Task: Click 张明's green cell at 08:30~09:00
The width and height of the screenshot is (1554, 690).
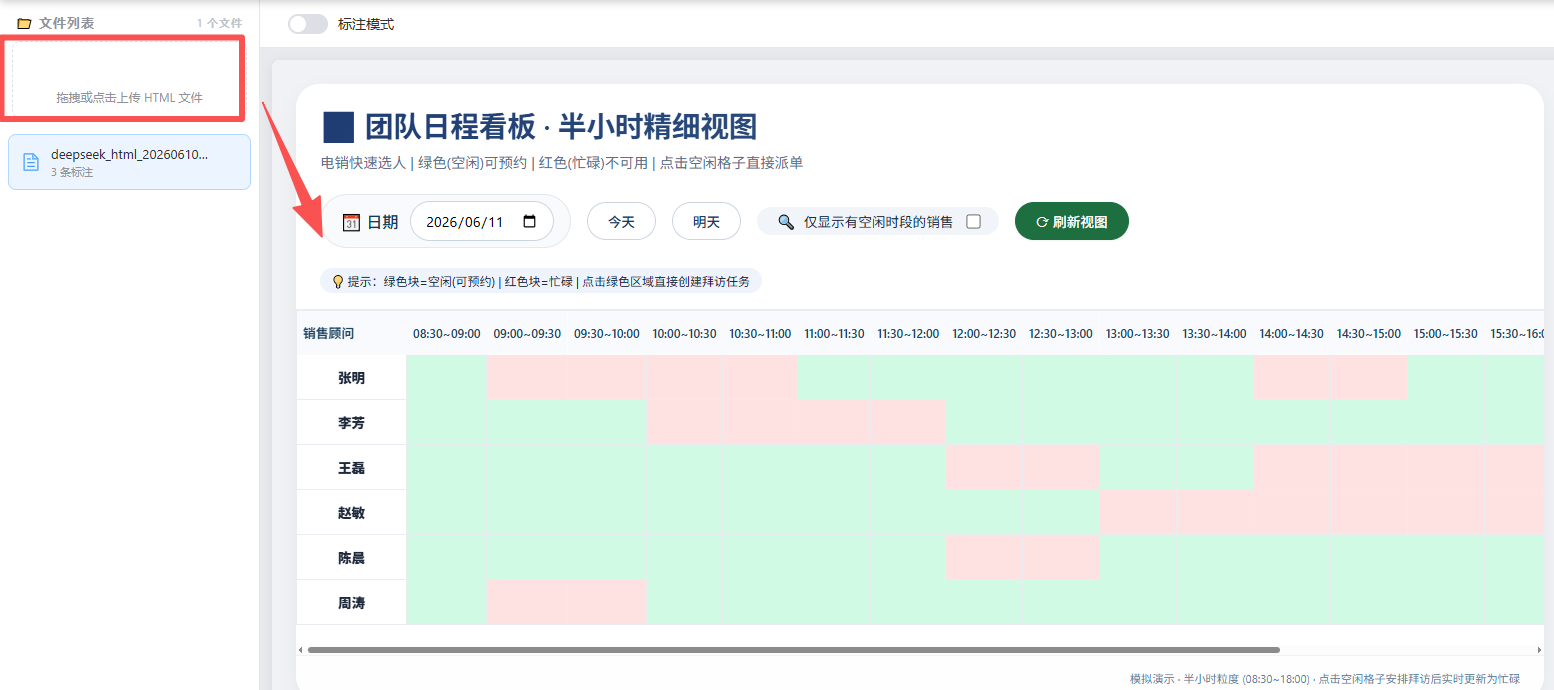Action: (x=446, y=378)
